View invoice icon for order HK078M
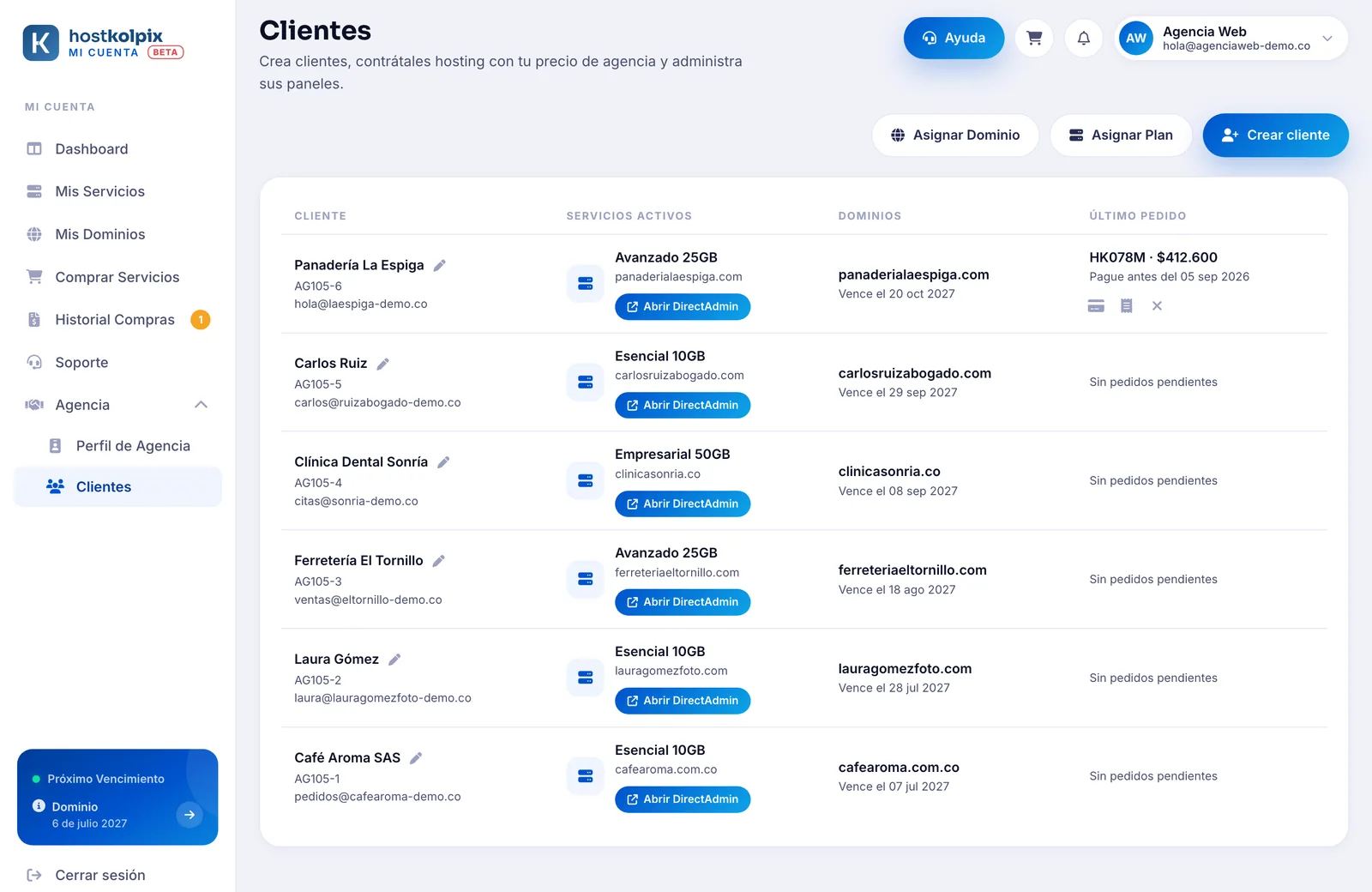1372x892 pixels. 1127,306
